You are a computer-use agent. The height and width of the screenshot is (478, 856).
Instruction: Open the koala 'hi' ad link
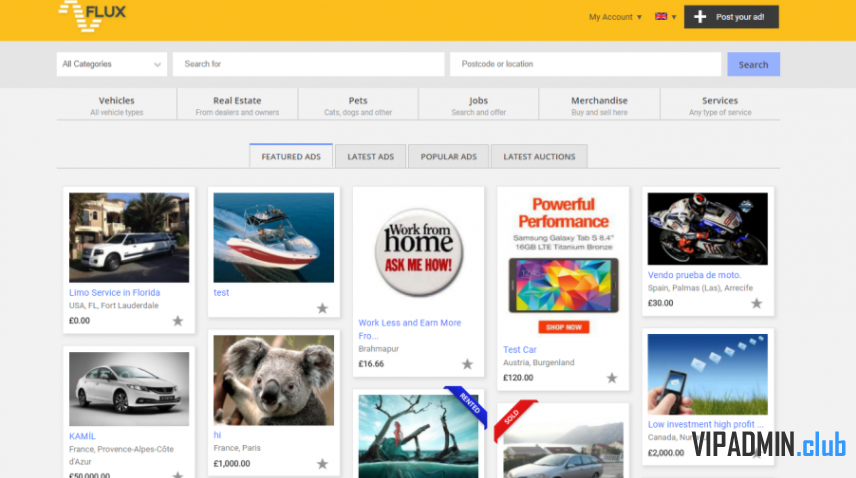[217, 435]
